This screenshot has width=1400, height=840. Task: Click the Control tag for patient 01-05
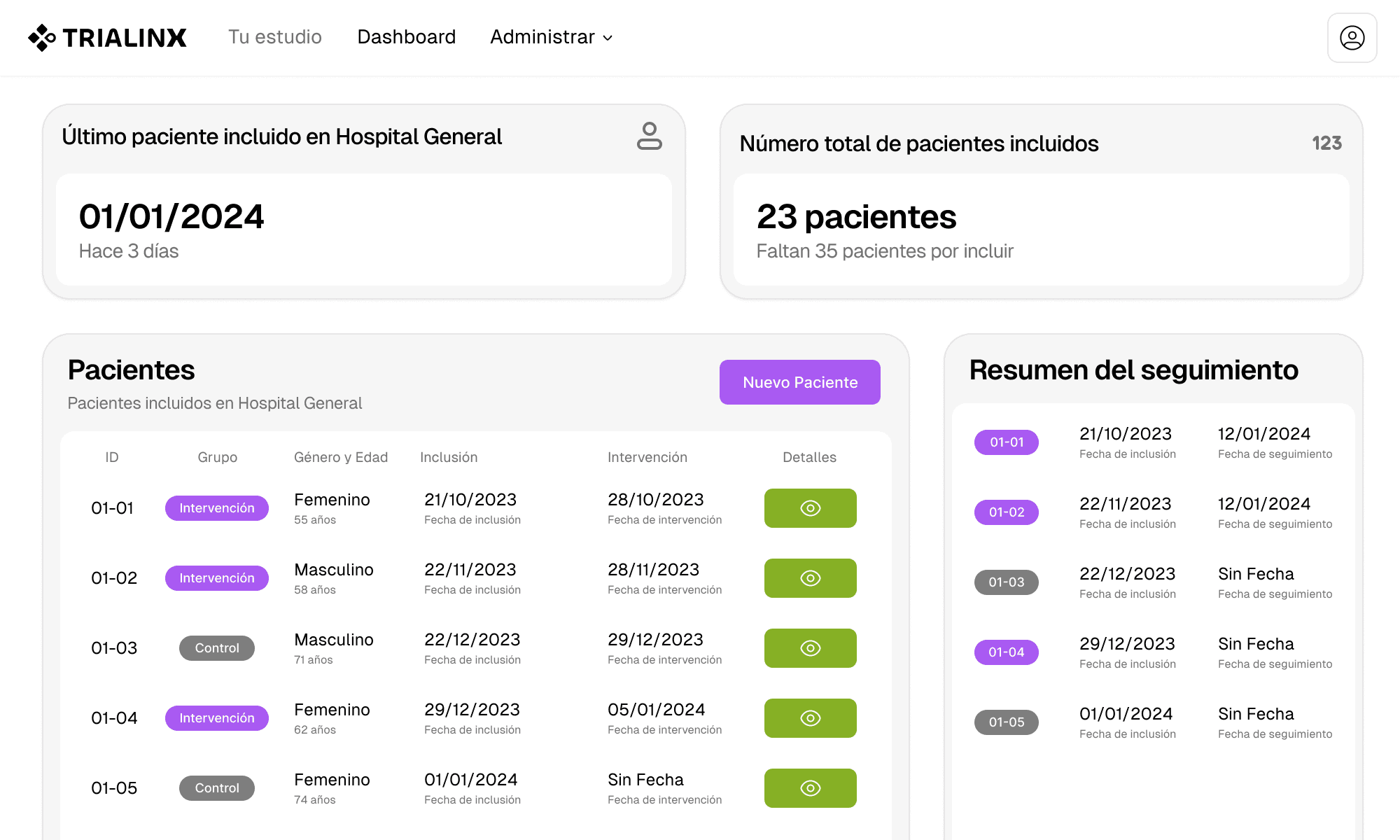[216, 788]
